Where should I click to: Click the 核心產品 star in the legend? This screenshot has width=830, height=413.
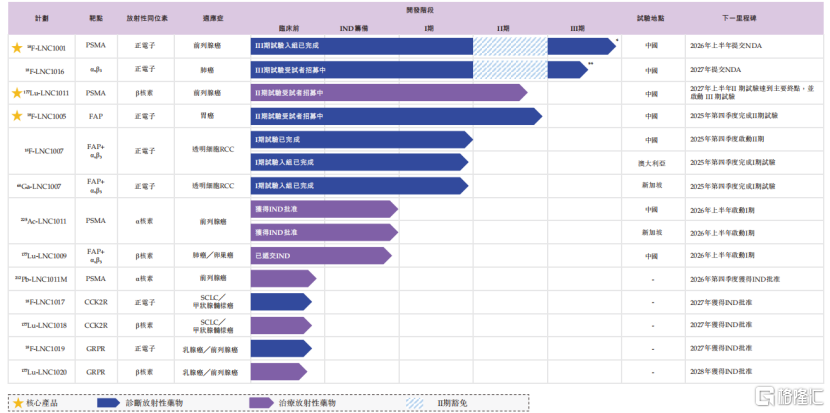19,403
